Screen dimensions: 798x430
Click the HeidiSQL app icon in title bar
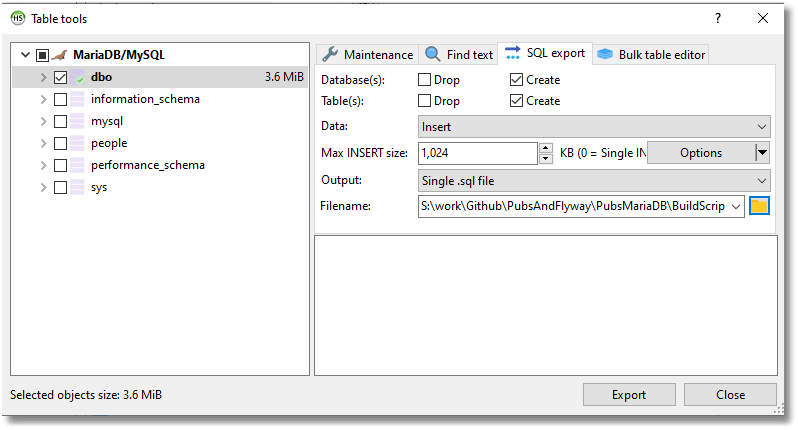tap(18, 18)
